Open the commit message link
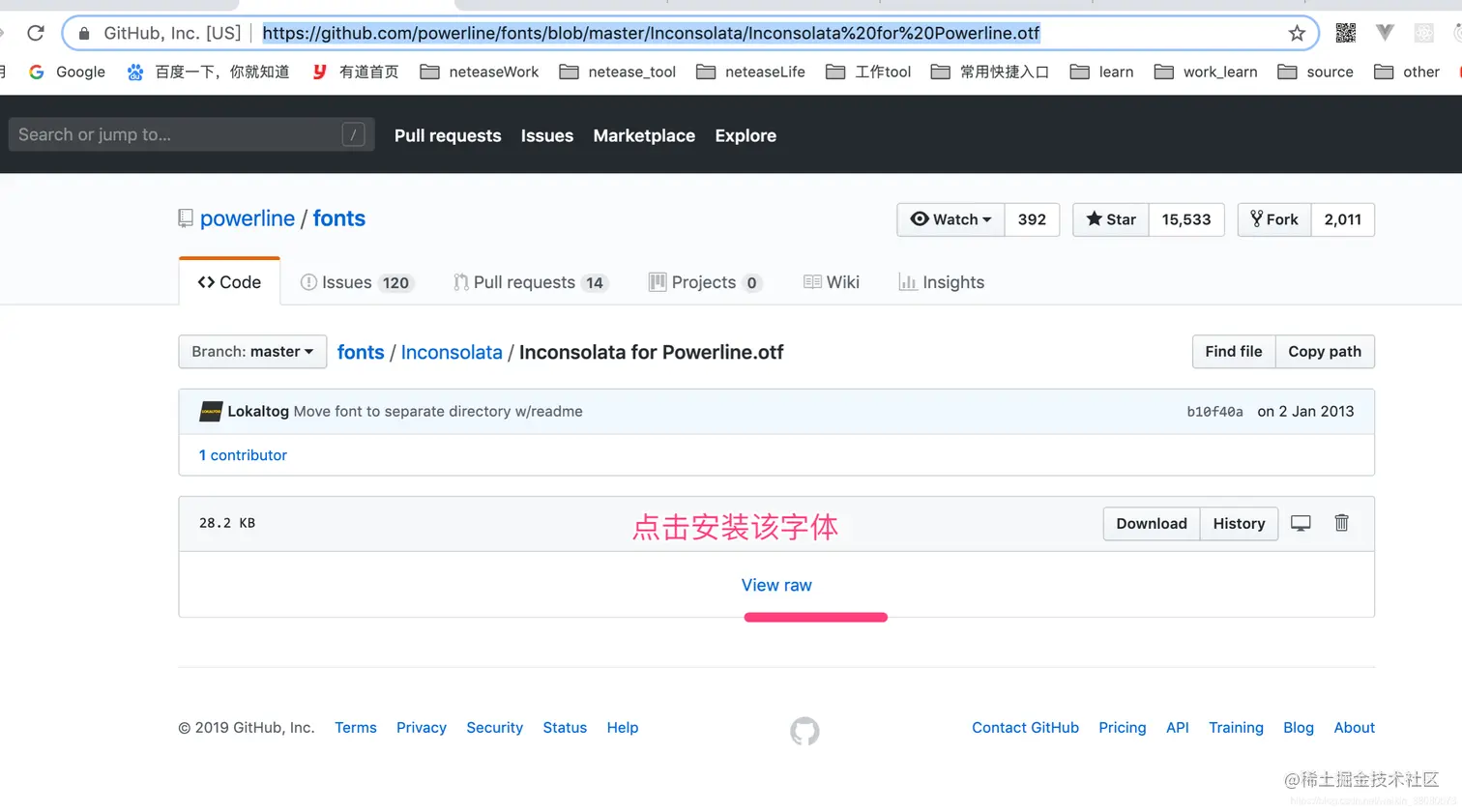The height and width of the screenshot is (812, 1462). 438,412
